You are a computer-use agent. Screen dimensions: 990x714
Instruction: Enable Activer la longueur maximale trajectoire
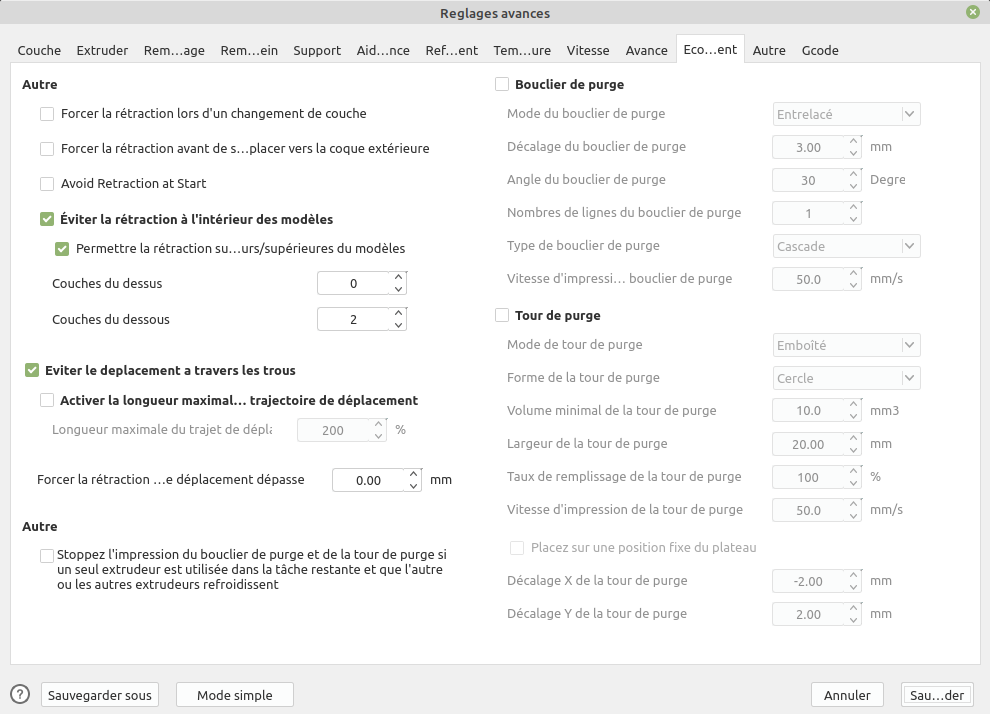(x=47, y=400)
